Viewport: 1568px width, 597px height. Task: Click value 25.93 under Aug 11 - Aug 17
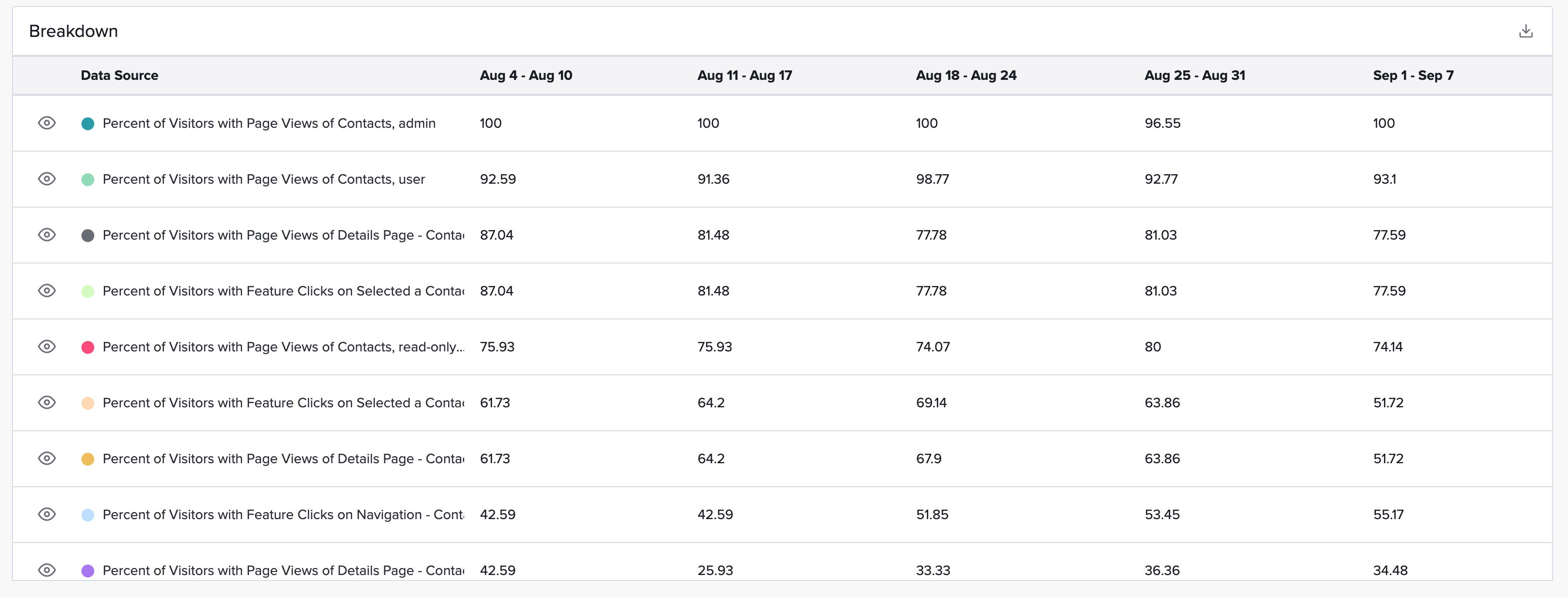(715, 571)
